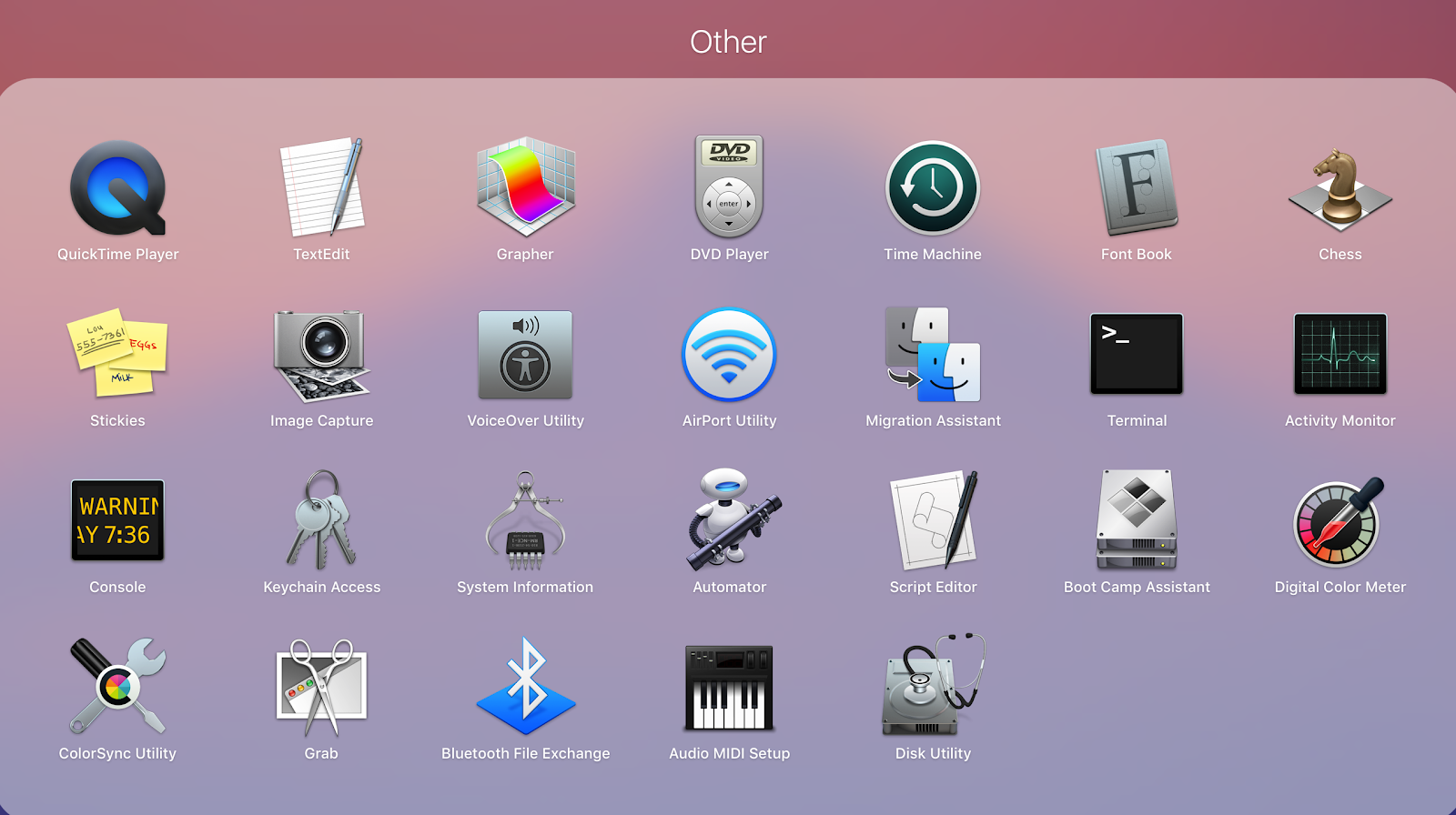This screenshot has height=815, width=1456.
Task: Launch DVD Player
Action: [729, 186]
